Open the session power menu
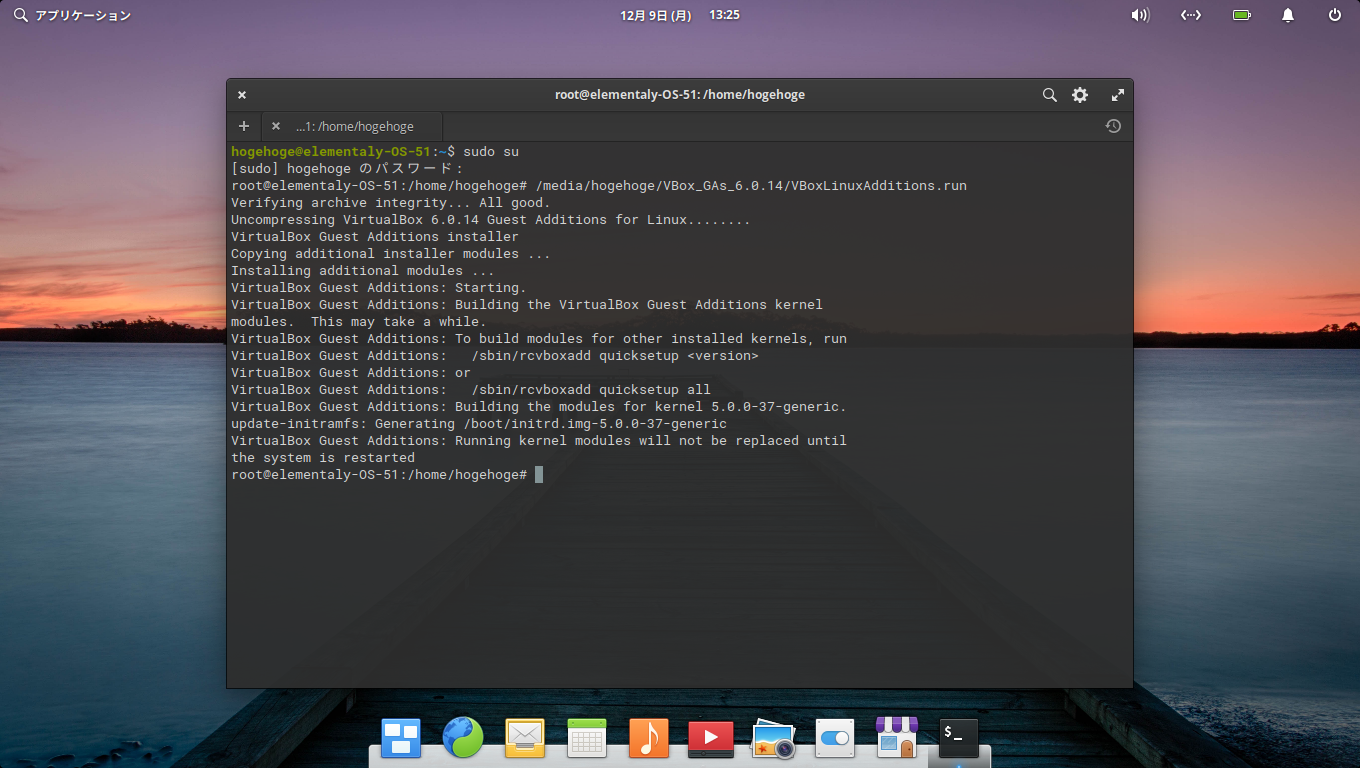Image resolution: width=1360 pixels, height=768 pixels. [1335, 15]
